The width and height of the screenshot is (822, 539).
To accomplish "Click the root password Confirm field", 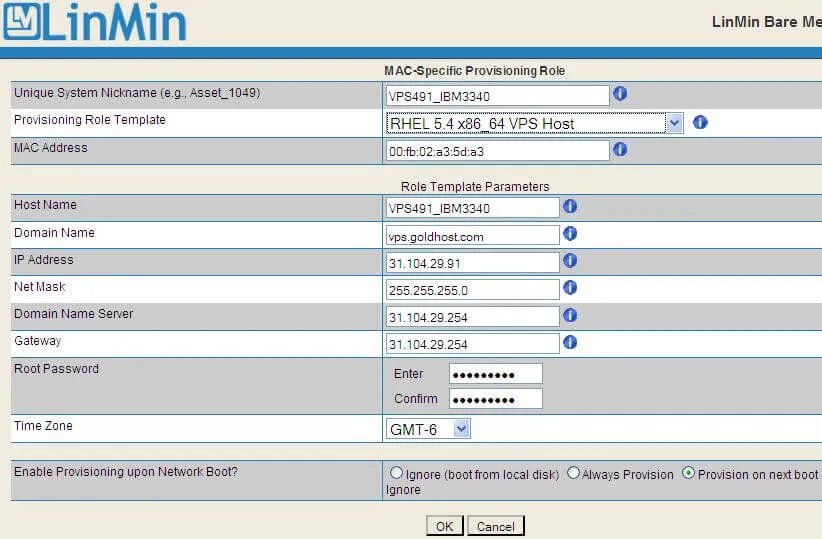I will click(x=495, y=399).
